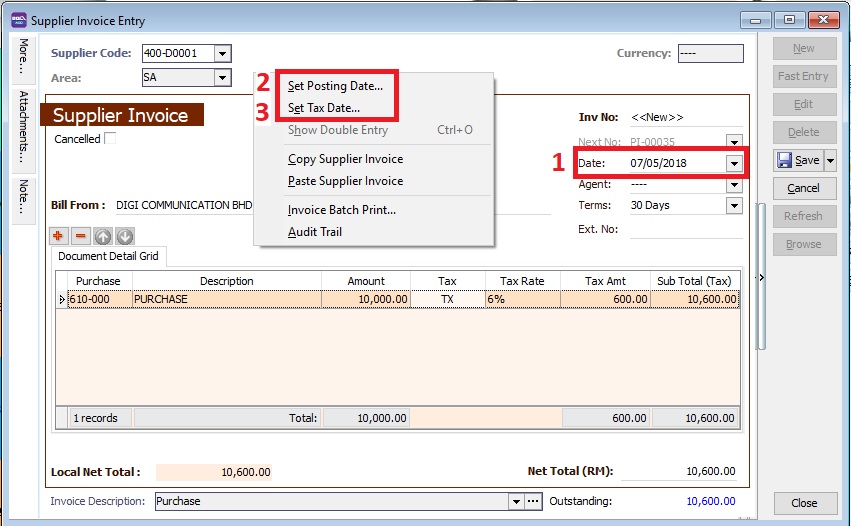Click the Save button with disk icon
This screenshot has height=526, width=851.
(x=797, y=160)
